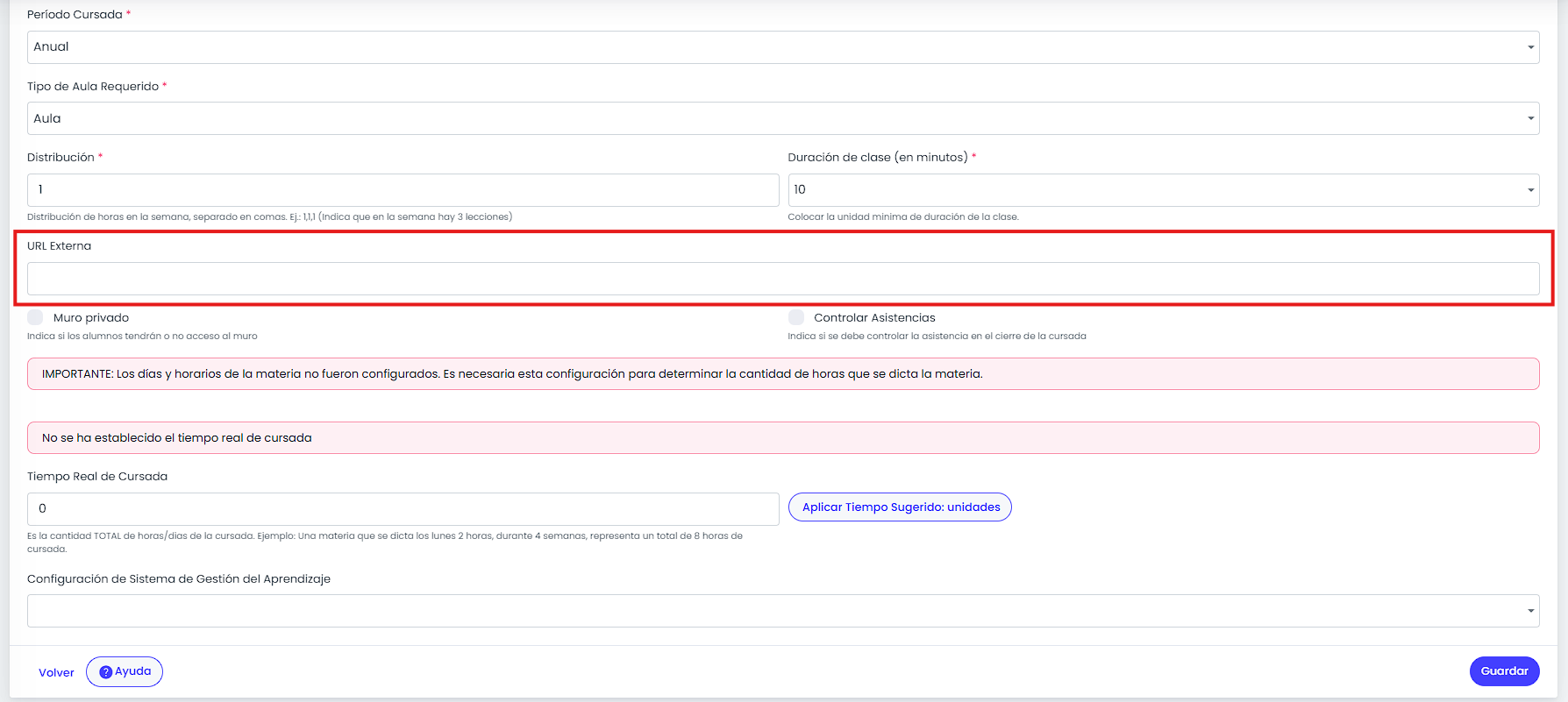Click the Configuración de Sistema de Gestión label

click(x=179, y=579)
